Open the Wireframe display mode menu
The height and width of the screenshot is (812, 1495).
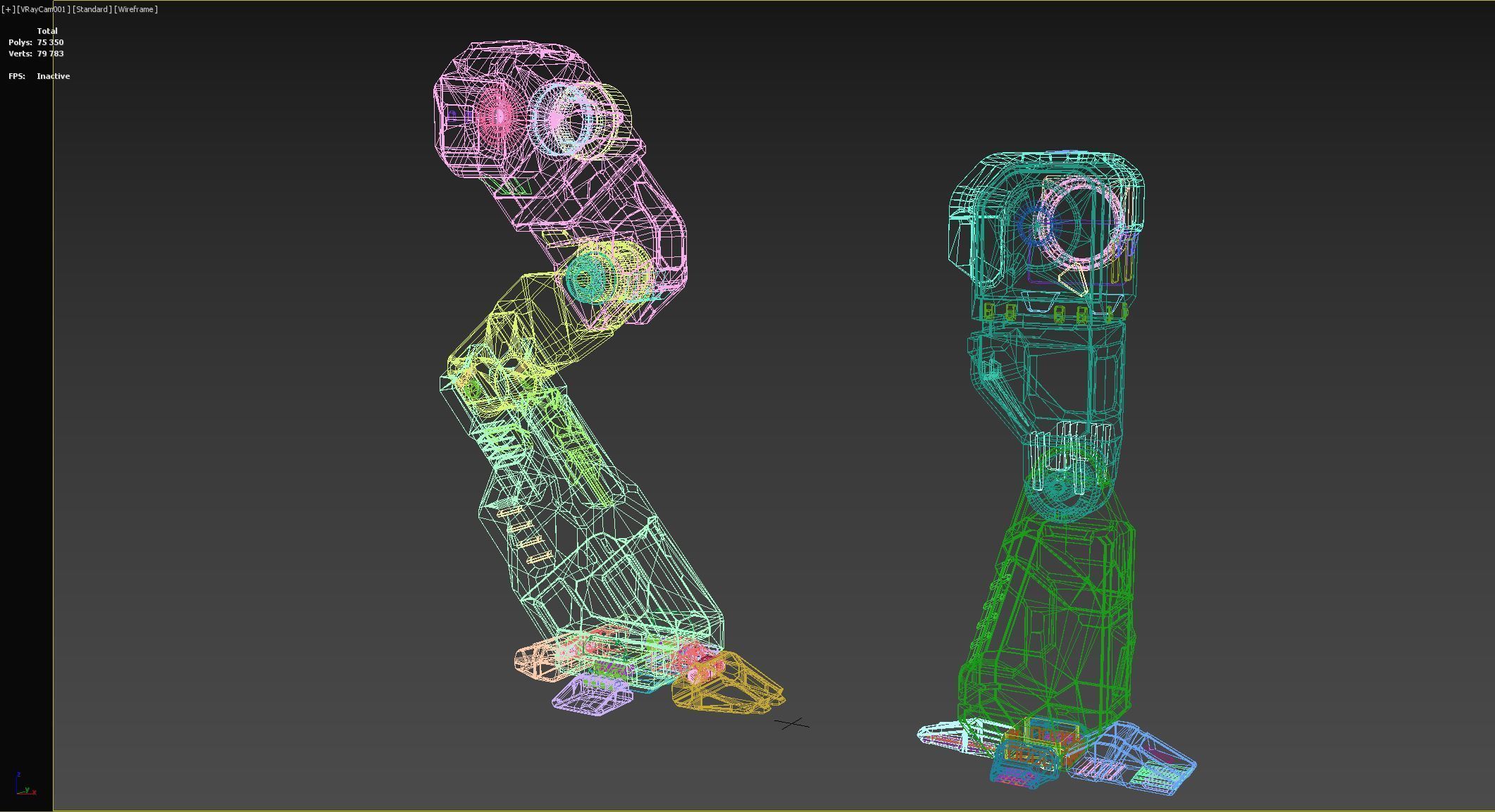click(136, 9)
